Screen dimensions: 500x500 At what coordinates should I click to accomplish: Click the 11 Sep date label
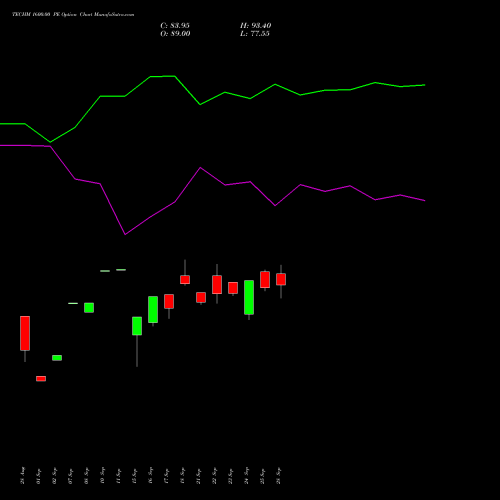(x=118, y=476)
